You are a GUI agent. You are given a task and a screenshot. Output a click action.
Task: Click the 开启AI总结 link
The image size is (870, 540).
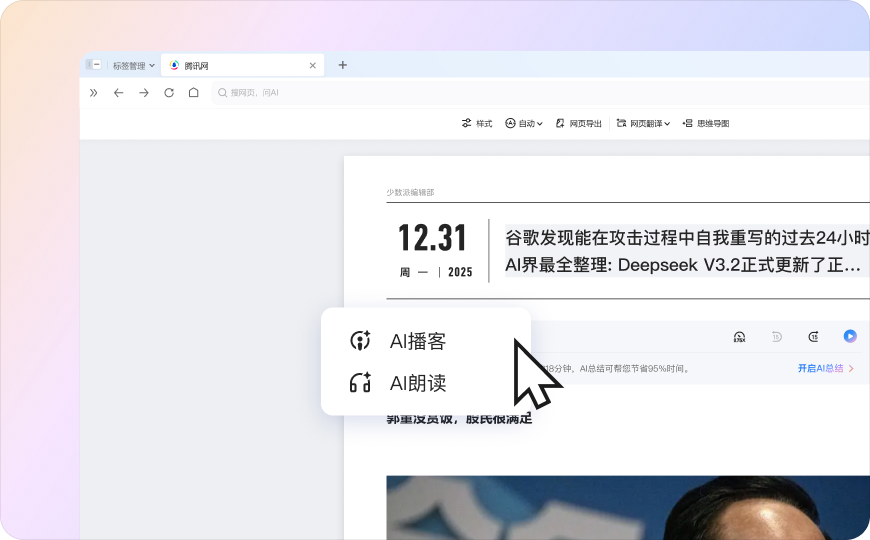[x=826, y=368]
